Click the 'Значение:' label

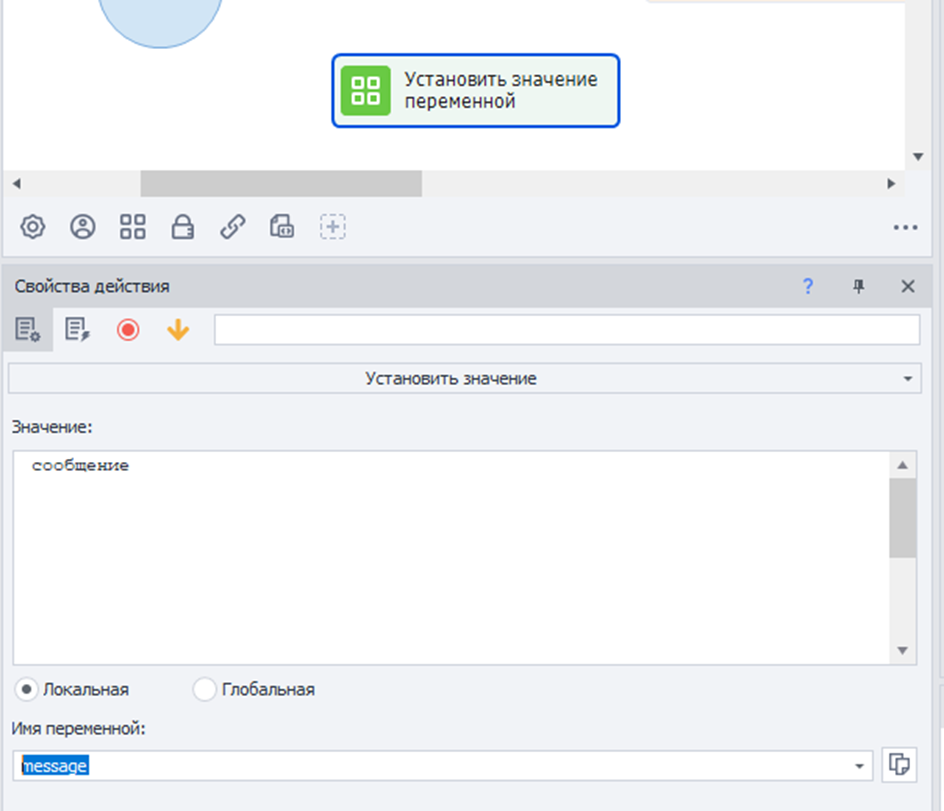click(x=52, y=427)
